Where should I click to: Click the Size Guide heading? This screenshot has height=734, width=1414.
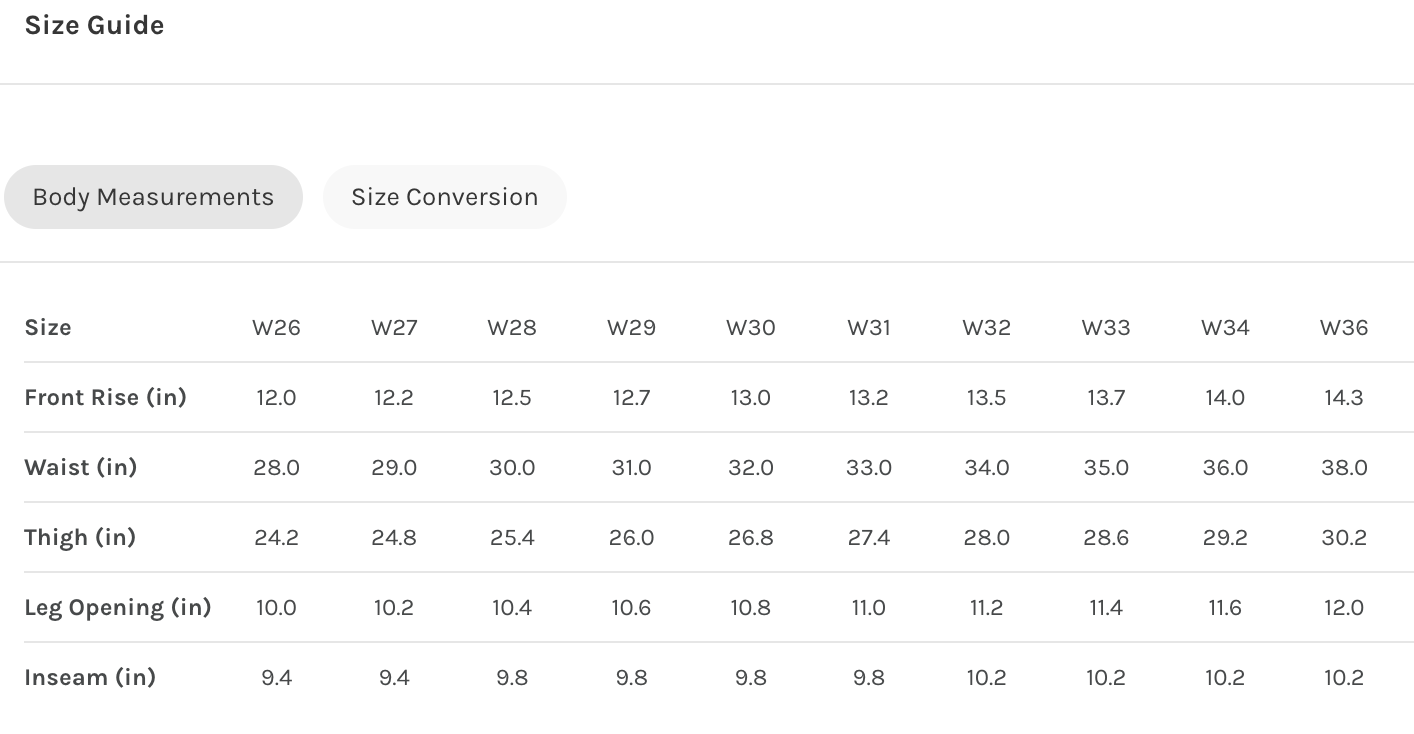point(94,25)
